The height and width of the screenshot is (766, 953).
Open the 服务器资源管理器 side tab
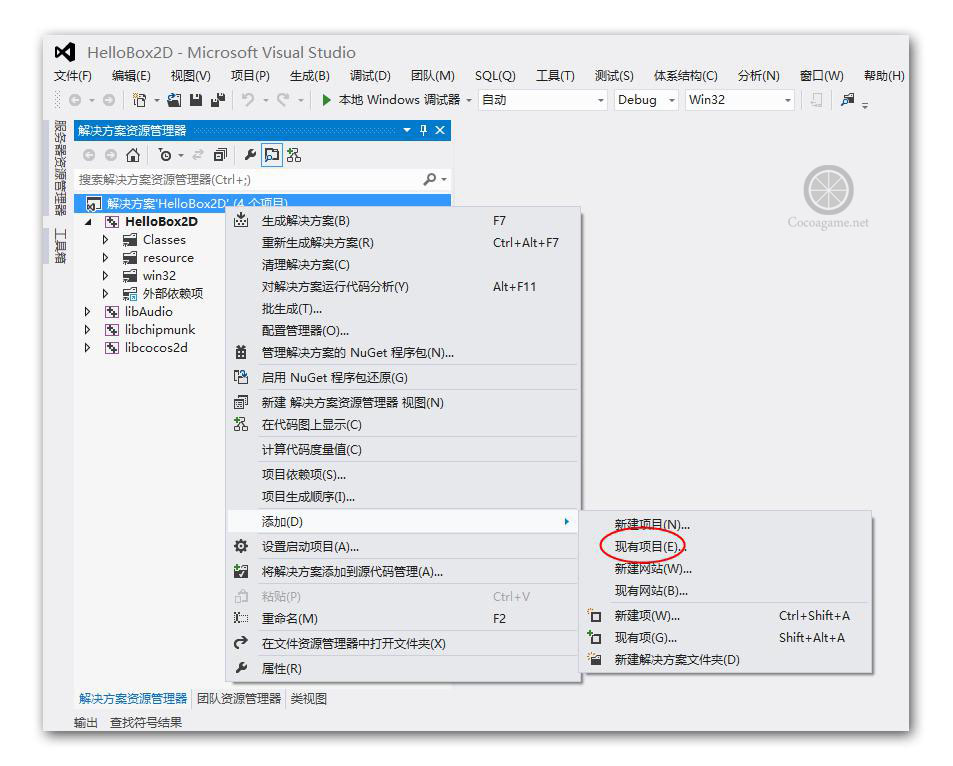(x=60, y=168)
